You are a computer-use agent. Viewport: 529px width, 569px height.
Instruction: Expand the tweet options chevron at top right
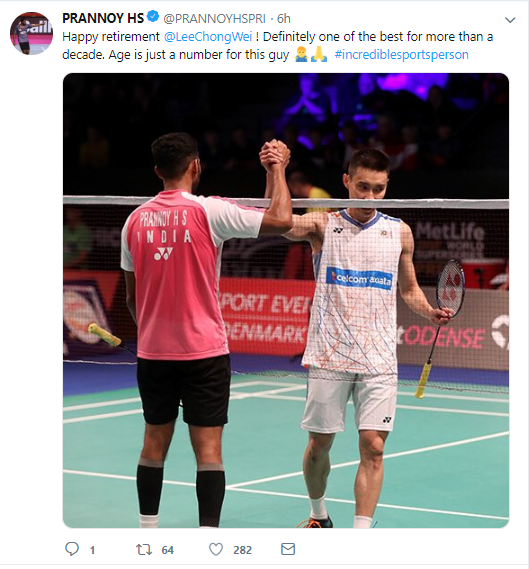tap(510, 20)
